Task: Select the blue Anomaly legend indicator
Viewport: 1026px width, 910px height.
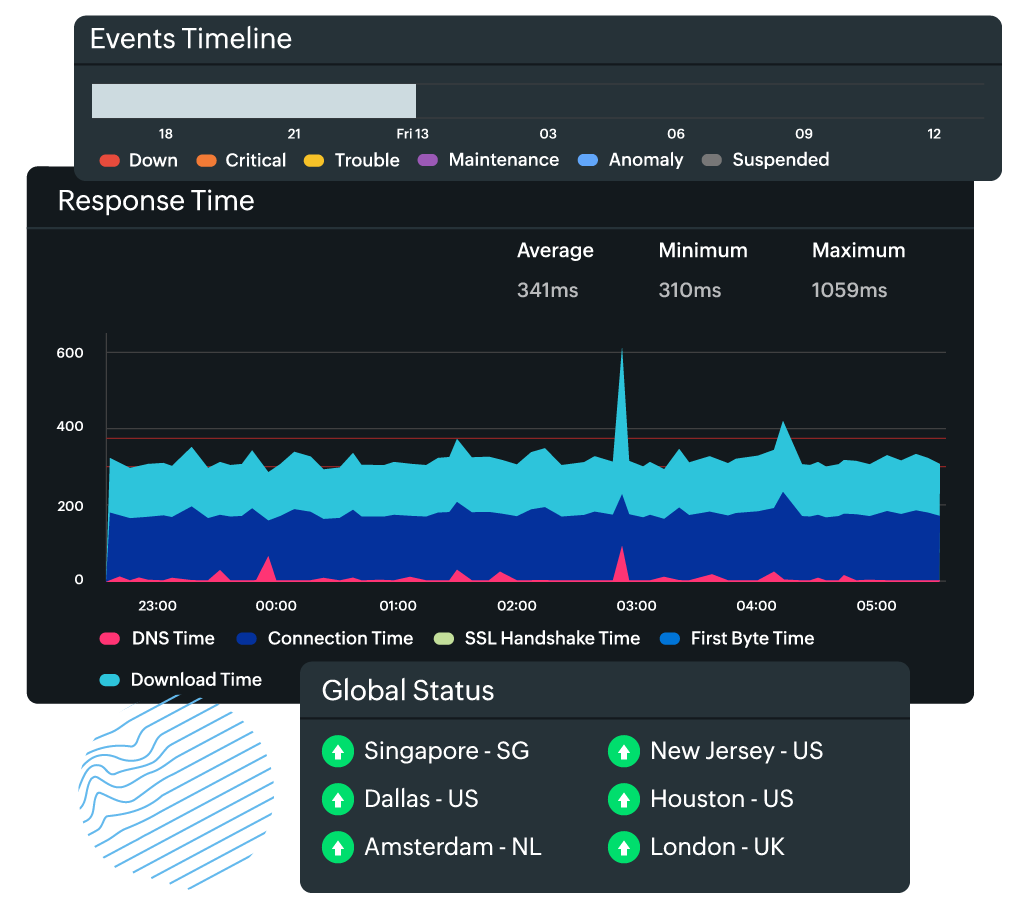Action: point(587,160)
